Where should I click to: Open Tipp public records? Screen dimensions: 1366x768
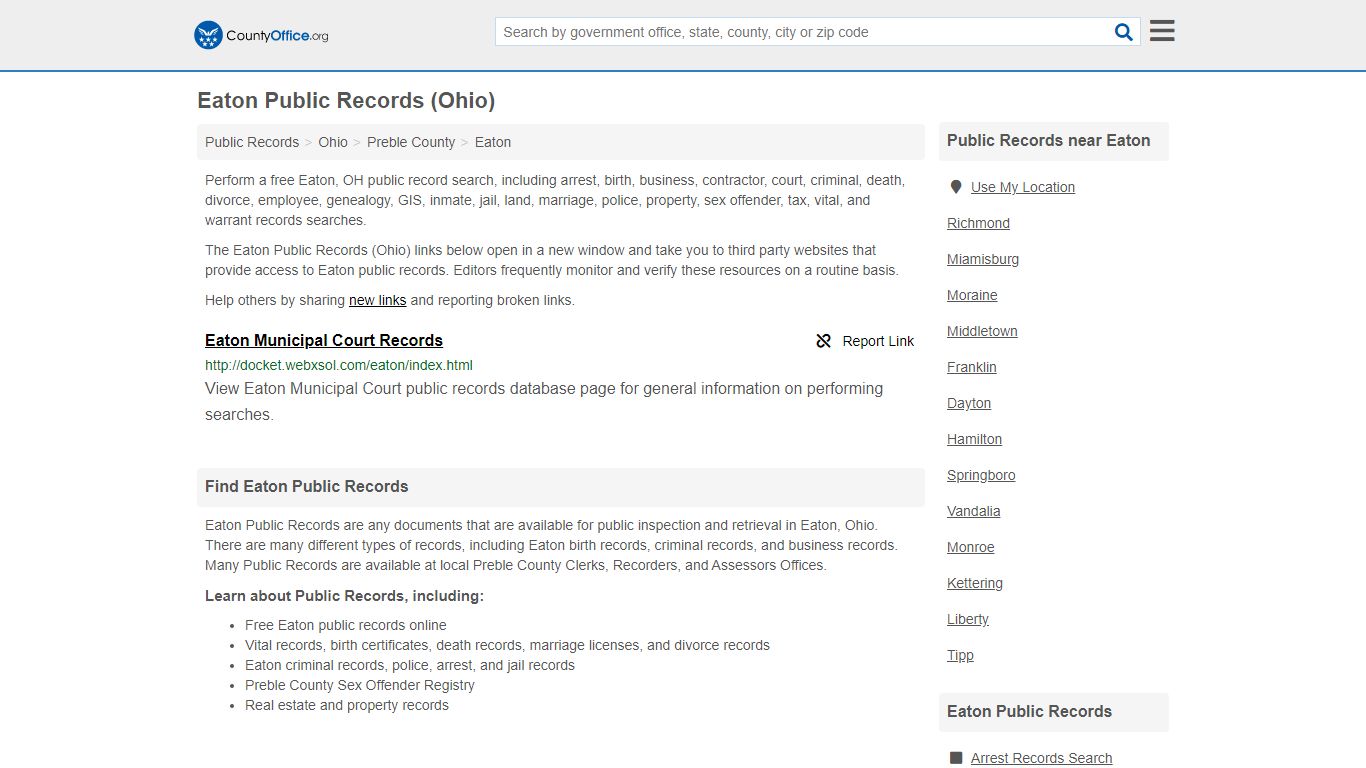tap(960, 655)
